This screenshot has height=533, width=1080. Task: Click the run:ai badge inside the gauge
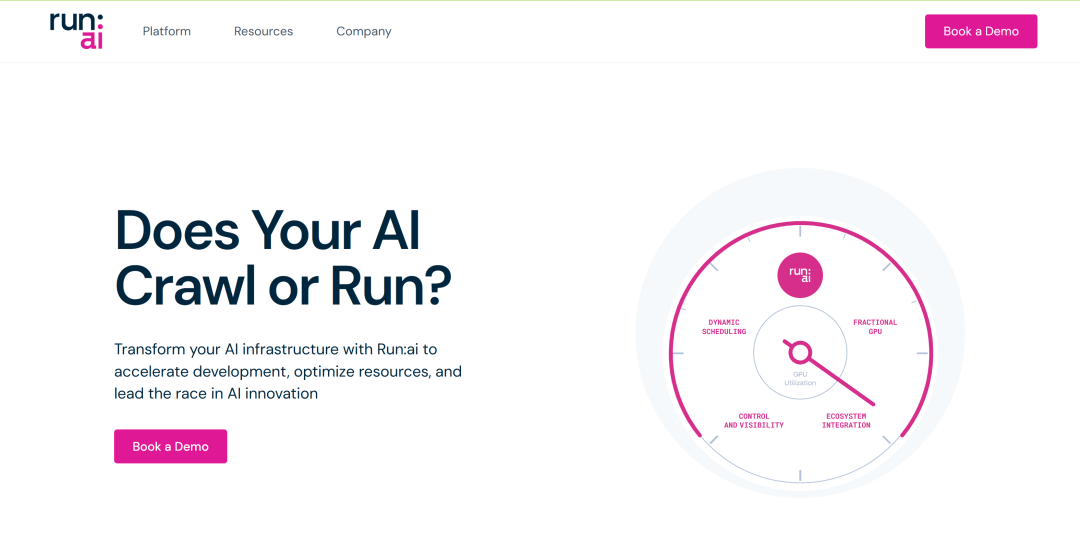click(x=800, y=275)
